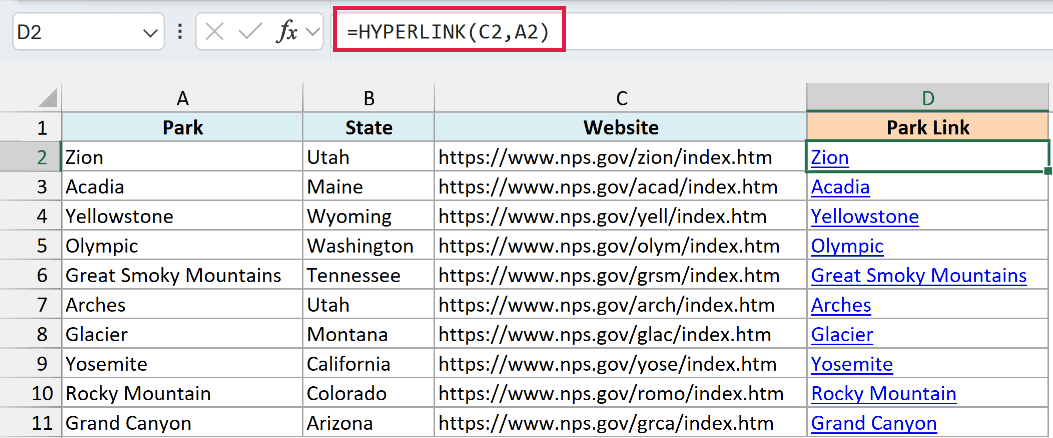Open the Name Box dropdown arrow
Screen dimensions: 1053x438
pyautogui.click(x=149, y=33)
